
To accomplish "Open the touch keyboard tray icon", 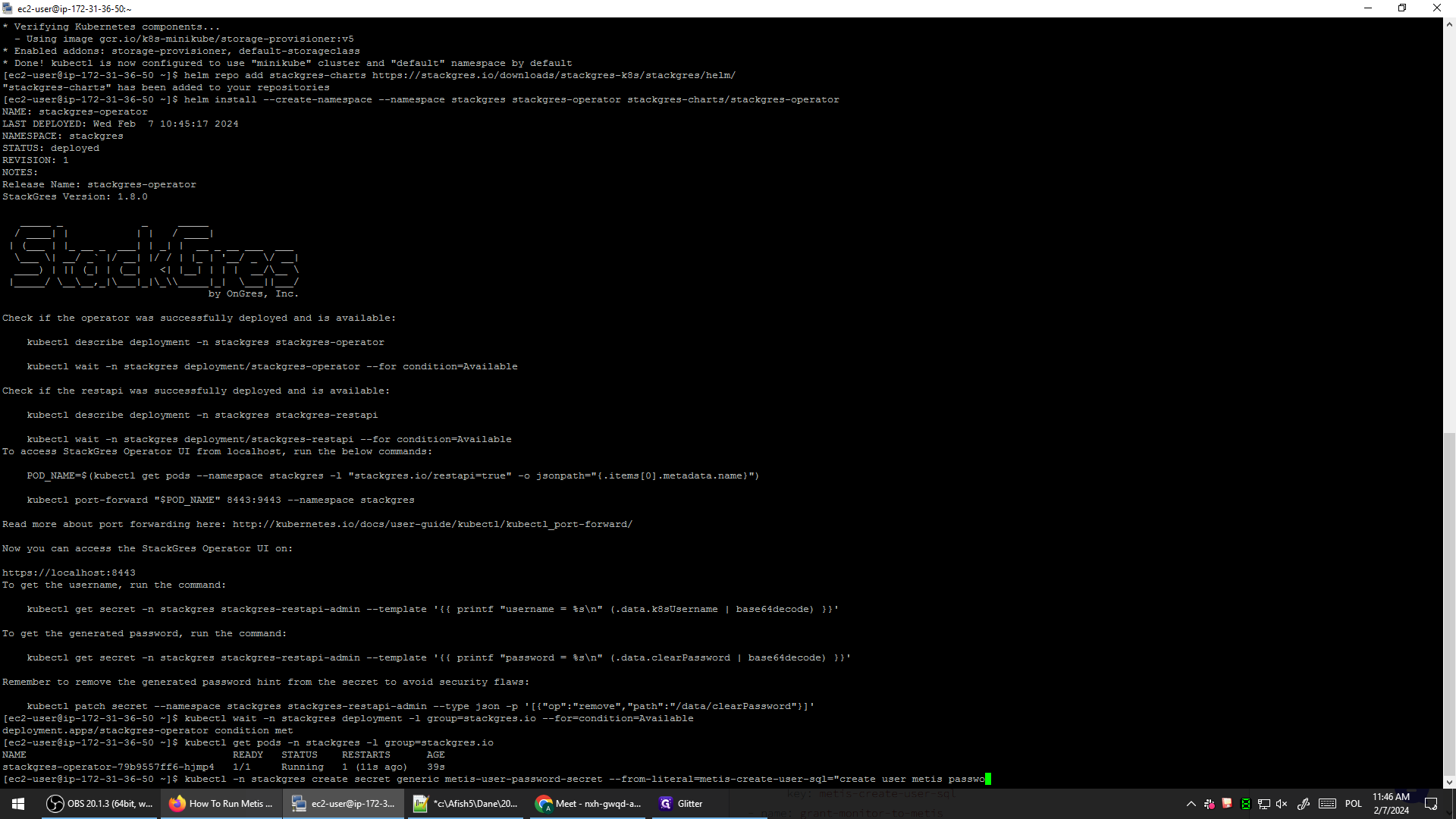I will (1327, 804).
